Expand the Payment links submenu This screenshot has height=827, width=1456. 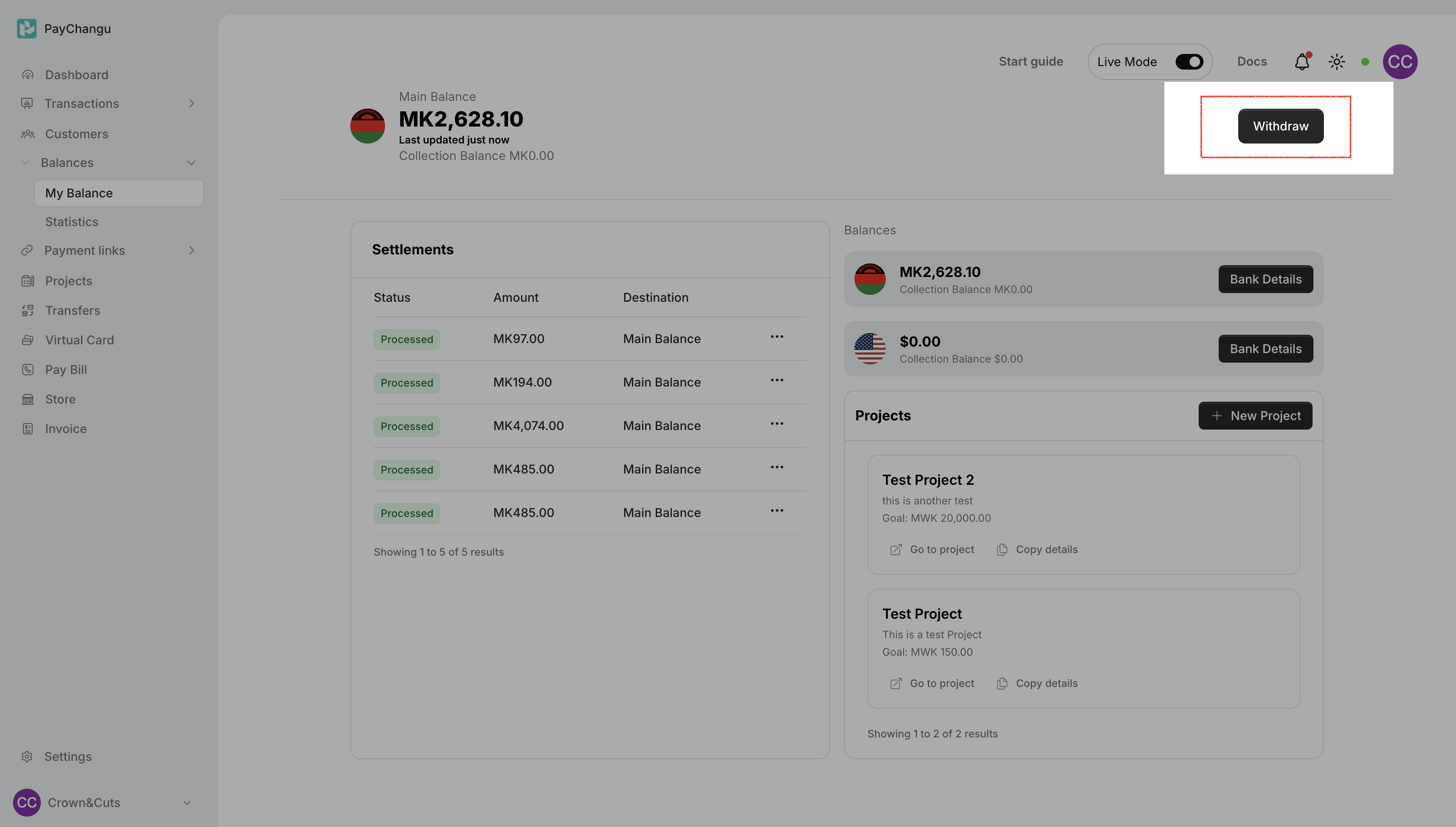click(191, 250)
